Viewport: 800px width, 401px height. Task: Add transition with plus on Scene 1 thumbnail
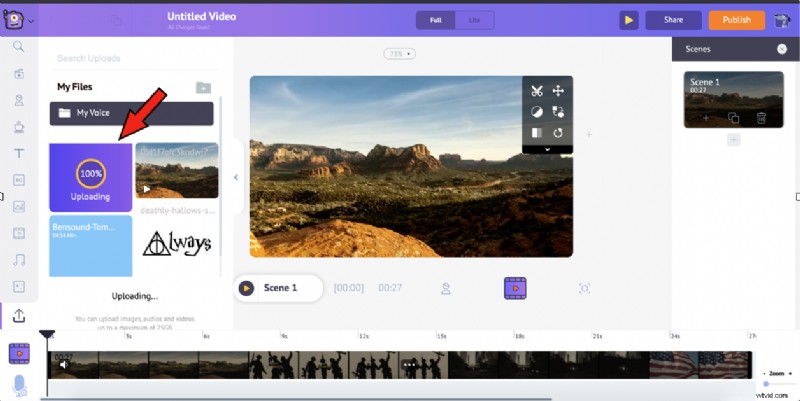tap(706, 118)
